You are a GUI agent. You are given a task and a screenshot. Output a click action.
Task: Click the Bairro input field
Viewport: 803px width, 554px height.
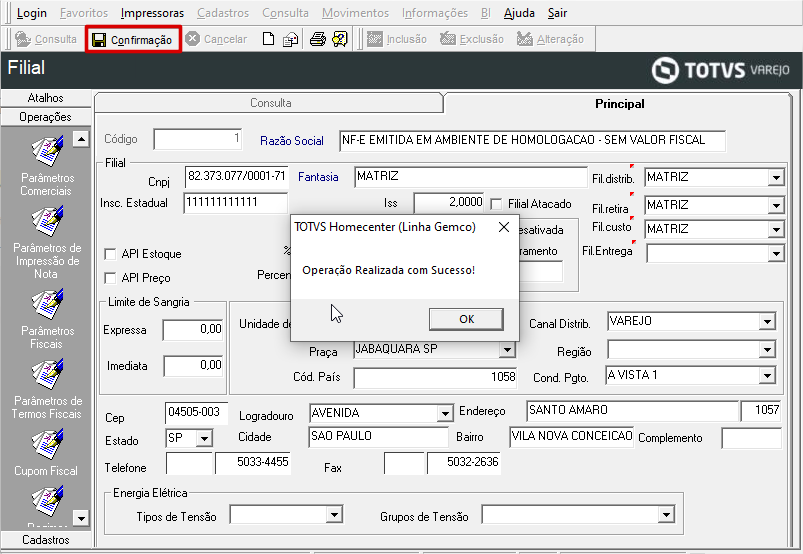572,437
